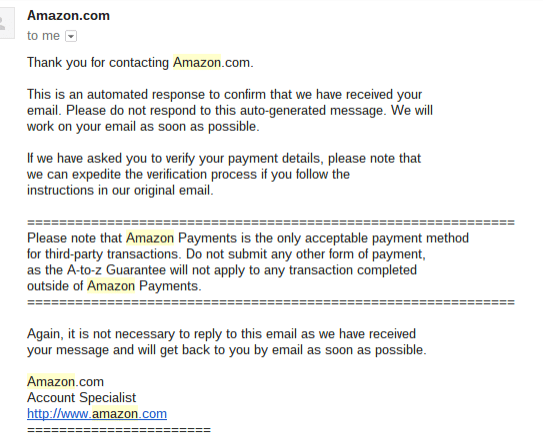Click the short separator under the link

click(119, 430)
